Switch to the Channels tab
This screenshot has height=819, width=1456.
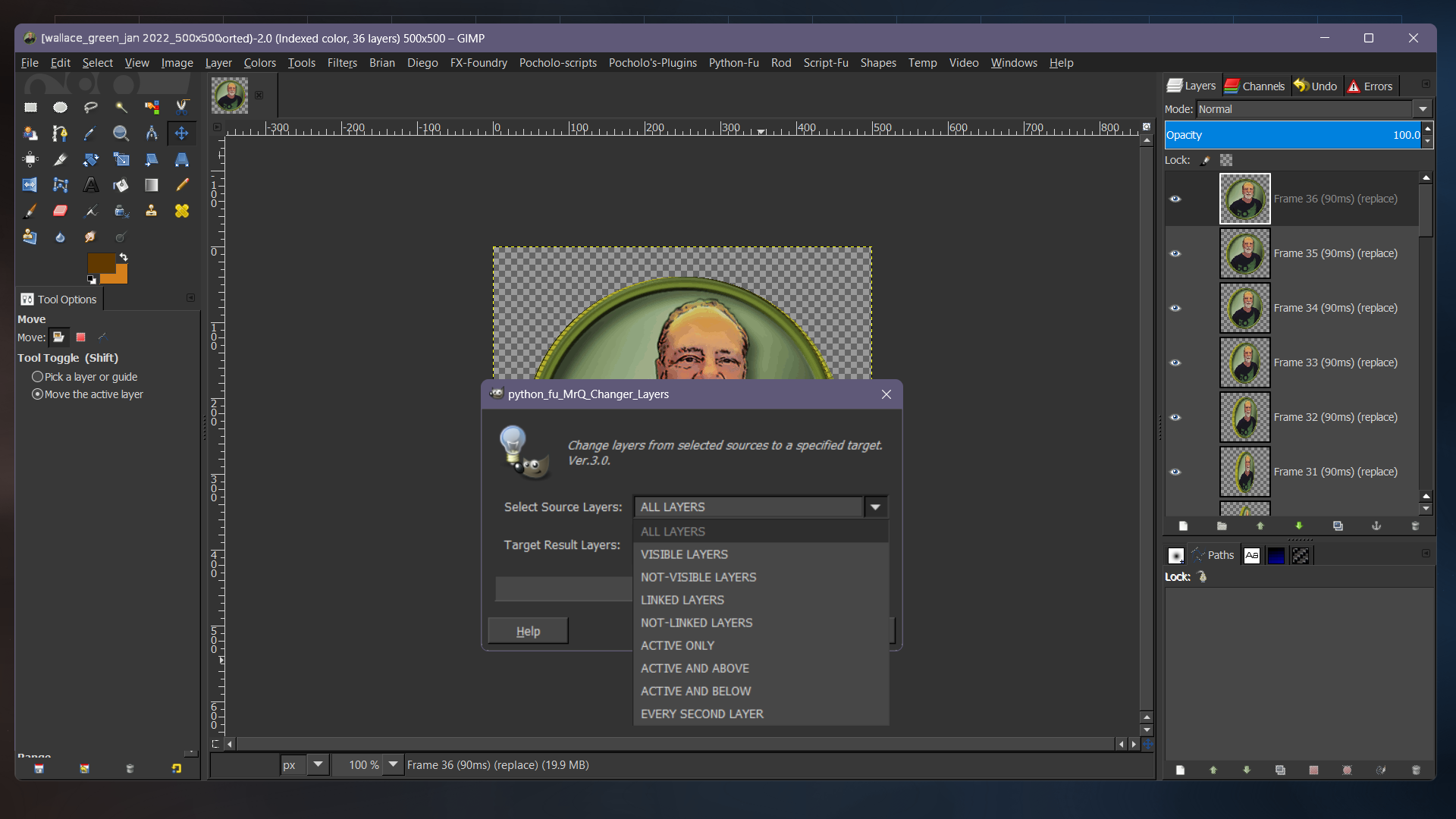tap(1255, 86)
